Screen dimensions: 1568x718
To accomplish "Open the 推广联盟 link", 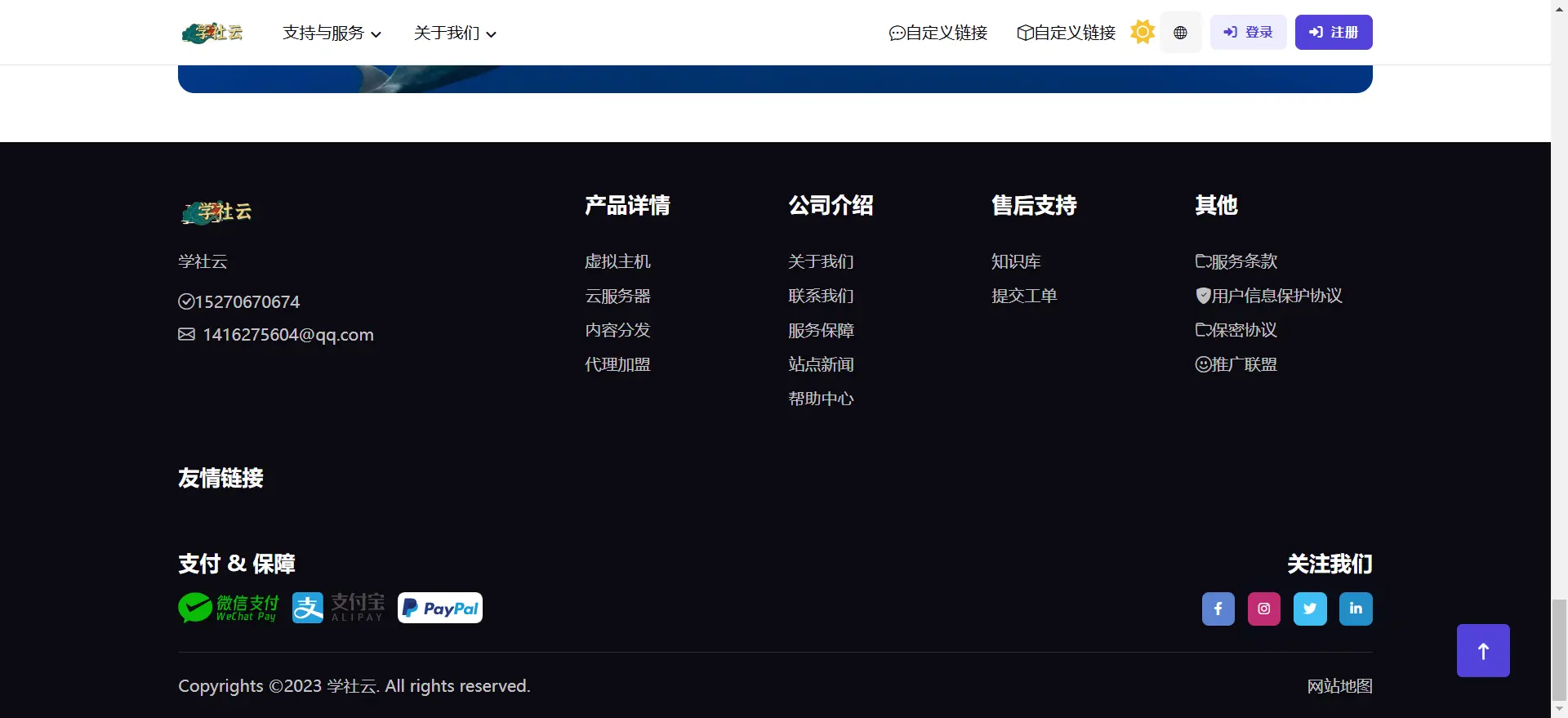I will pyautogui.click(x=1236, y=364).
